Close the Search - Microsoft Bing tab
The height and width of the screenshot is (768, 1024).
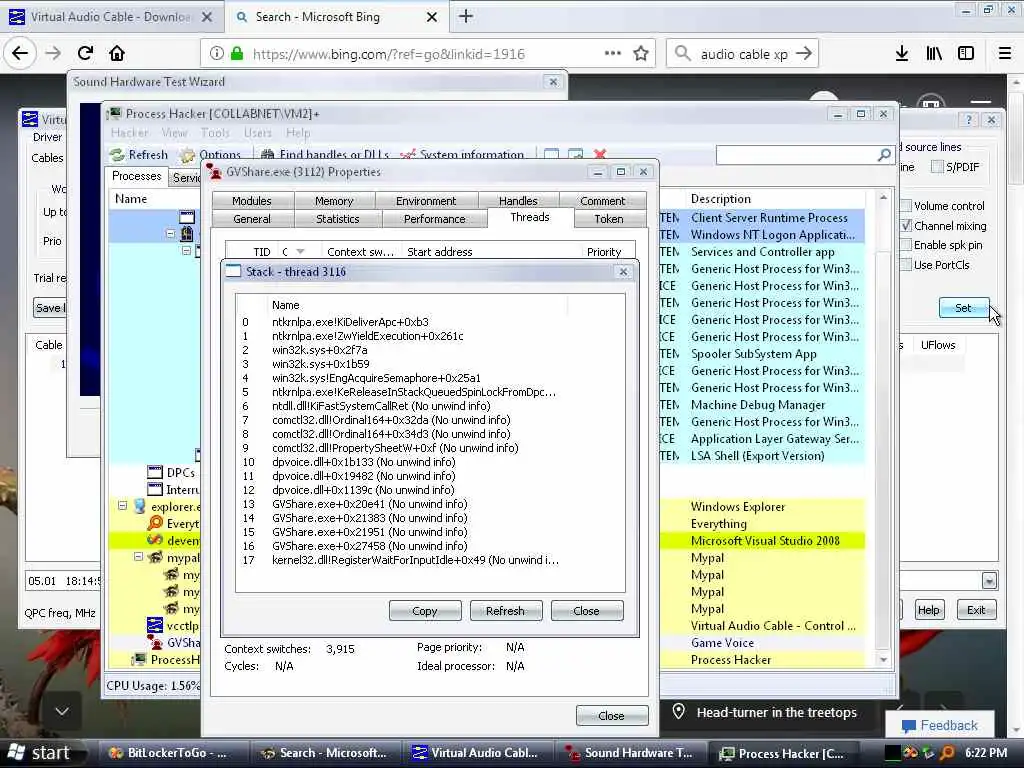point(432,18)
